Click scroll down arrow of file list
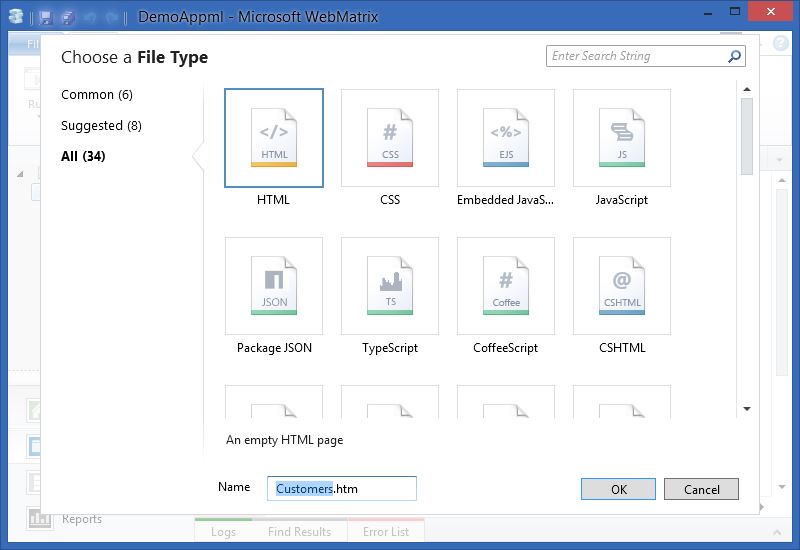800x550 pixels. tap(747, 409)
